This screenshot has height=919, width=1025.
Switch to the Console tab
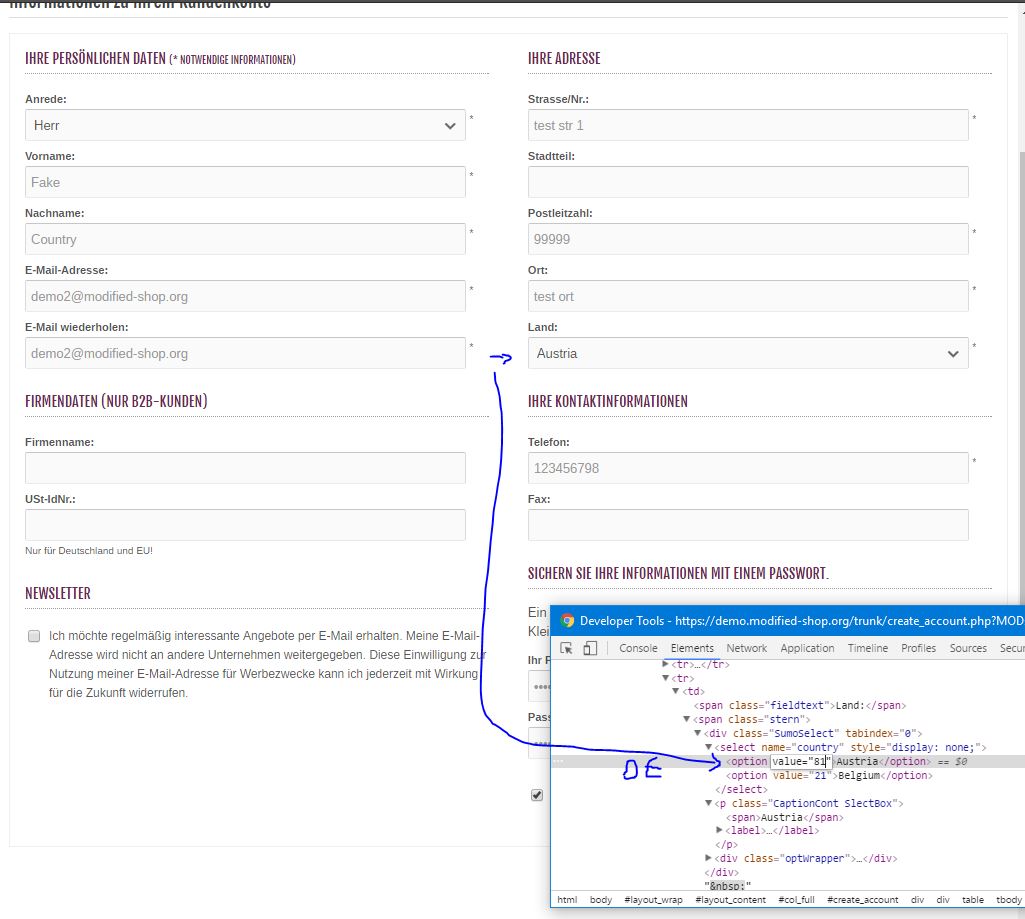[638, 648]
